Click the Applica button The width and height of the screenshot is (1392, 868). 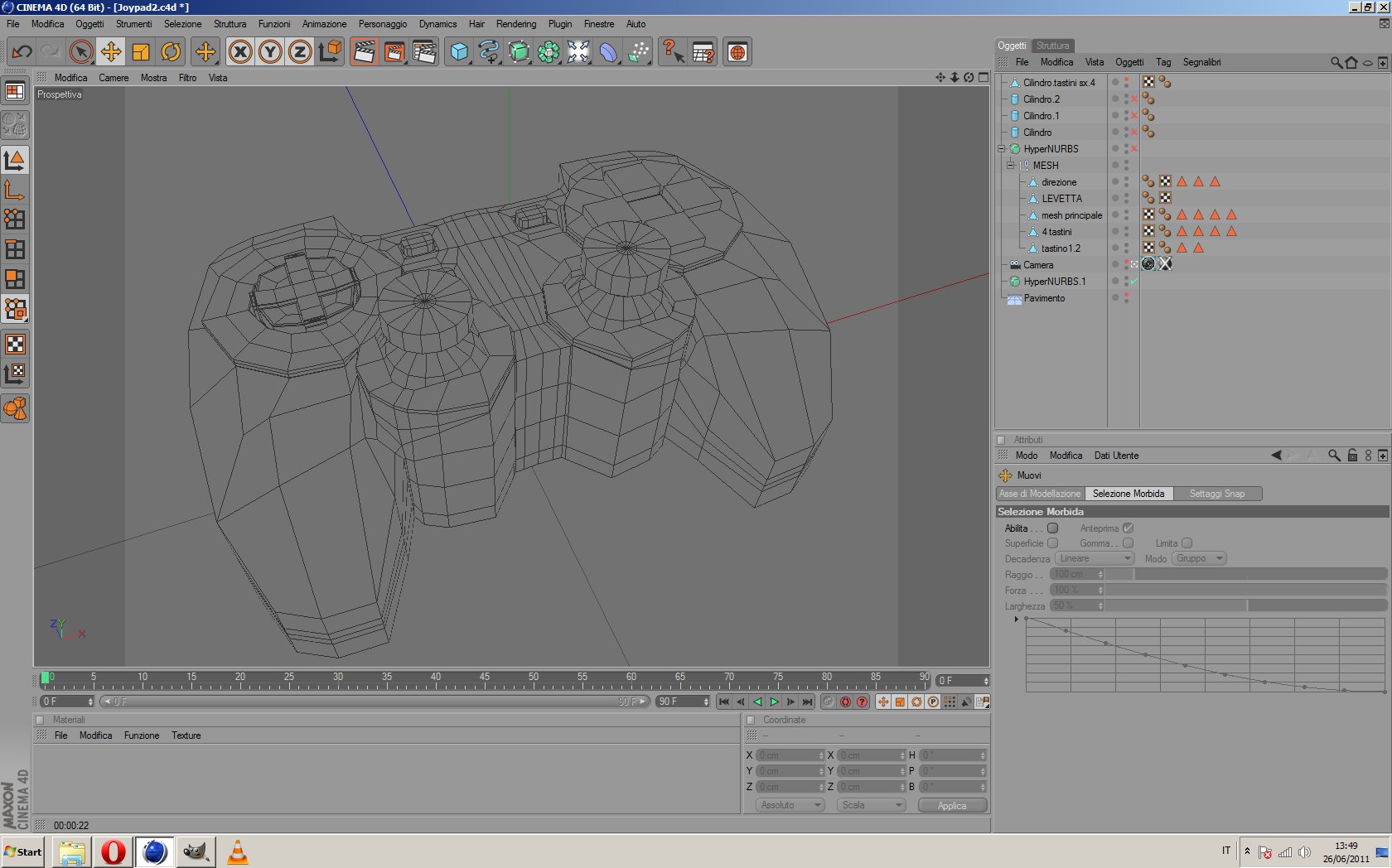click(x=952, y=805)
